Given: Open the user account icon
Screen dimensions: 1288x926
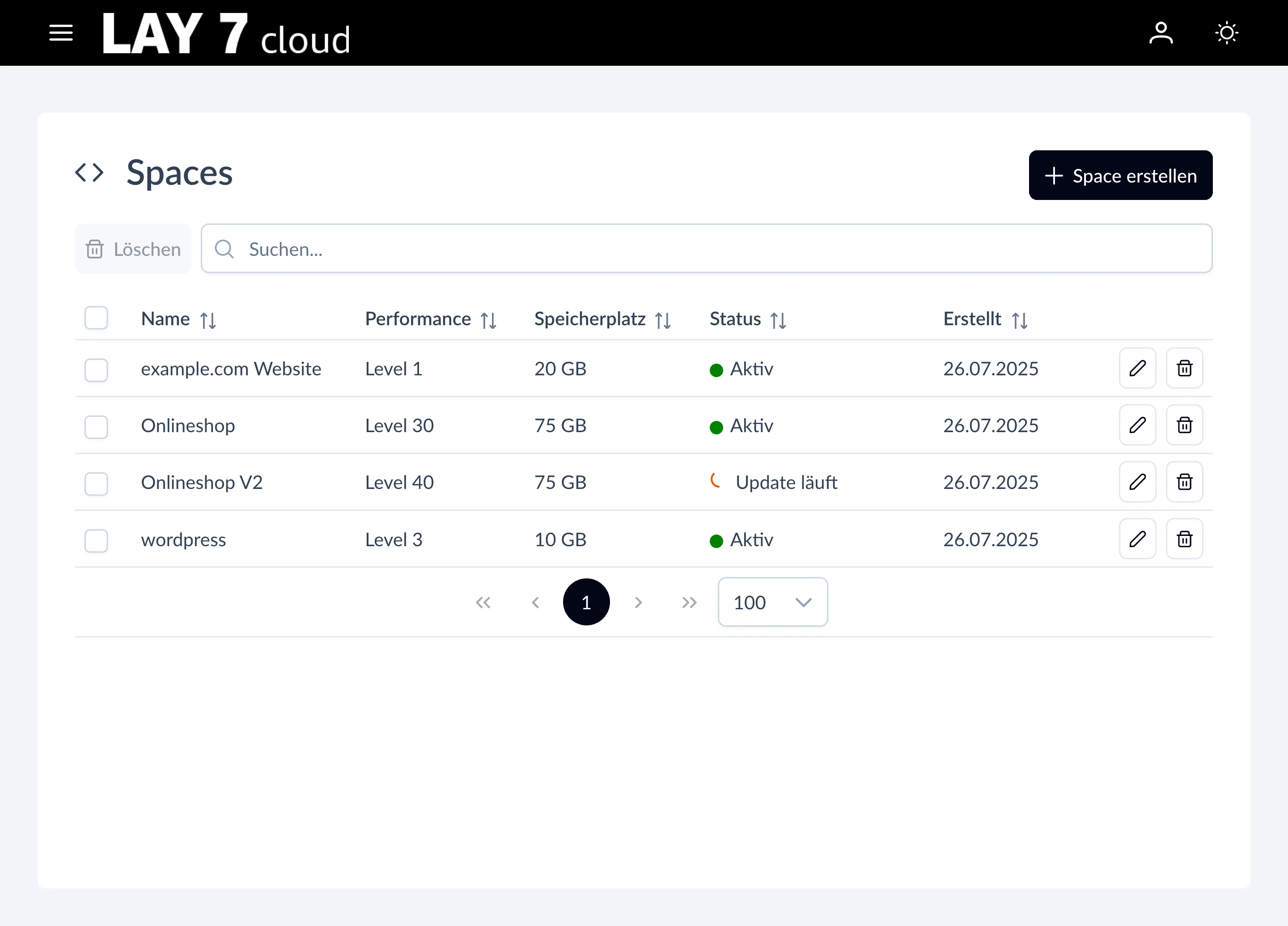Looking at the screenshot, I should 1160,33.
